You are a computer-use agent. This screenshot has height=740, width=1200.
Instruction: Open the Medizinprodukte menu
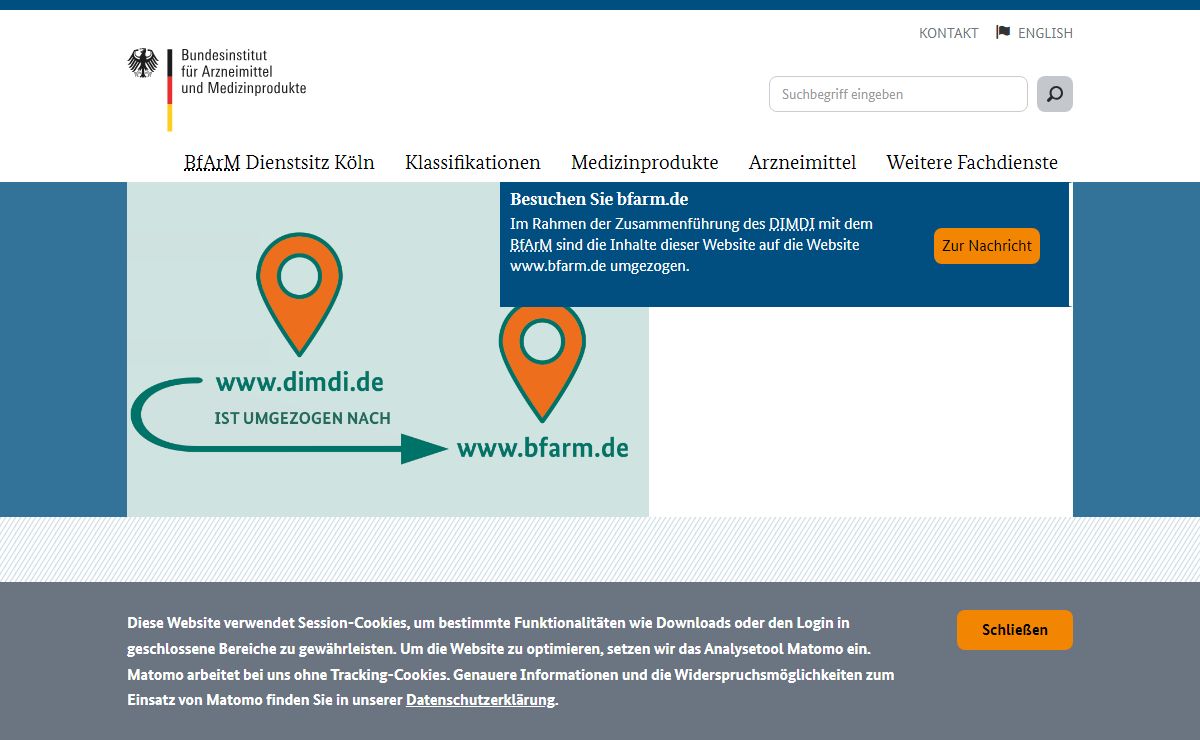(x=645, y=162)
